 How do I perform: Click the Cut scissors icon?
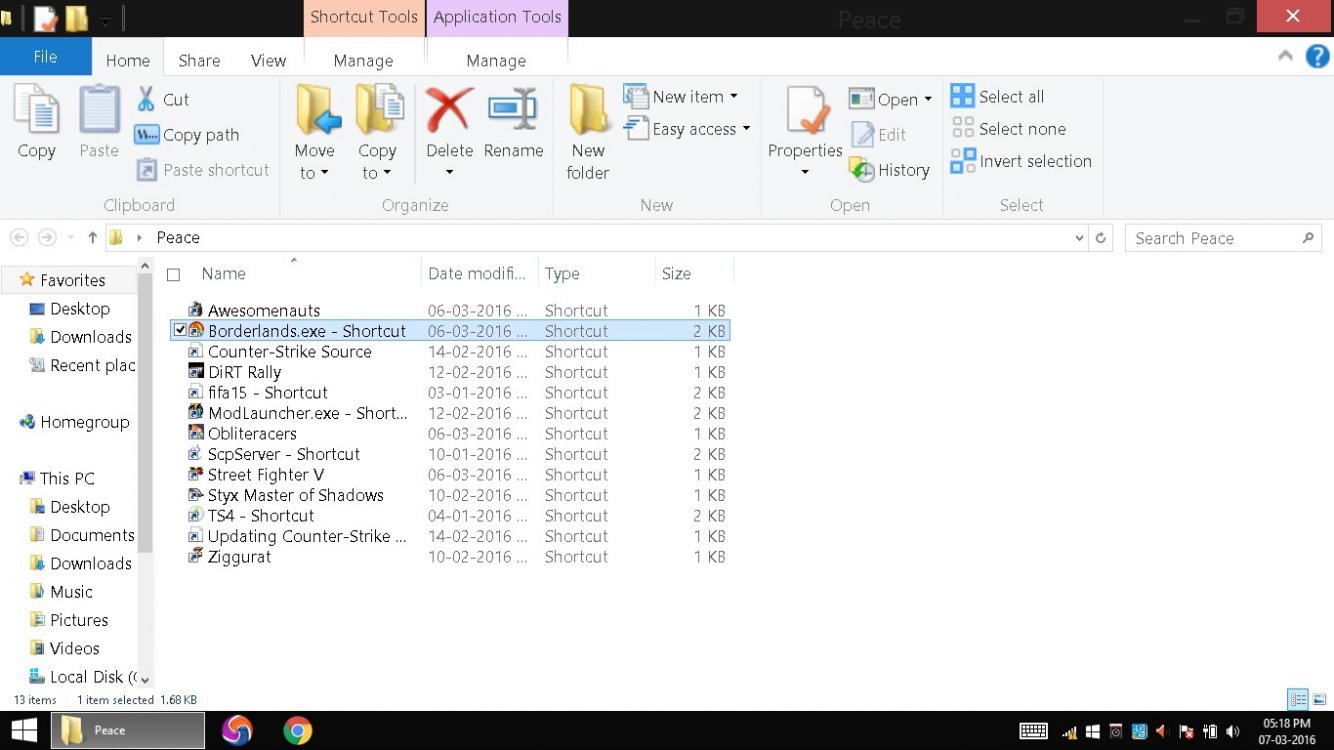146,99
